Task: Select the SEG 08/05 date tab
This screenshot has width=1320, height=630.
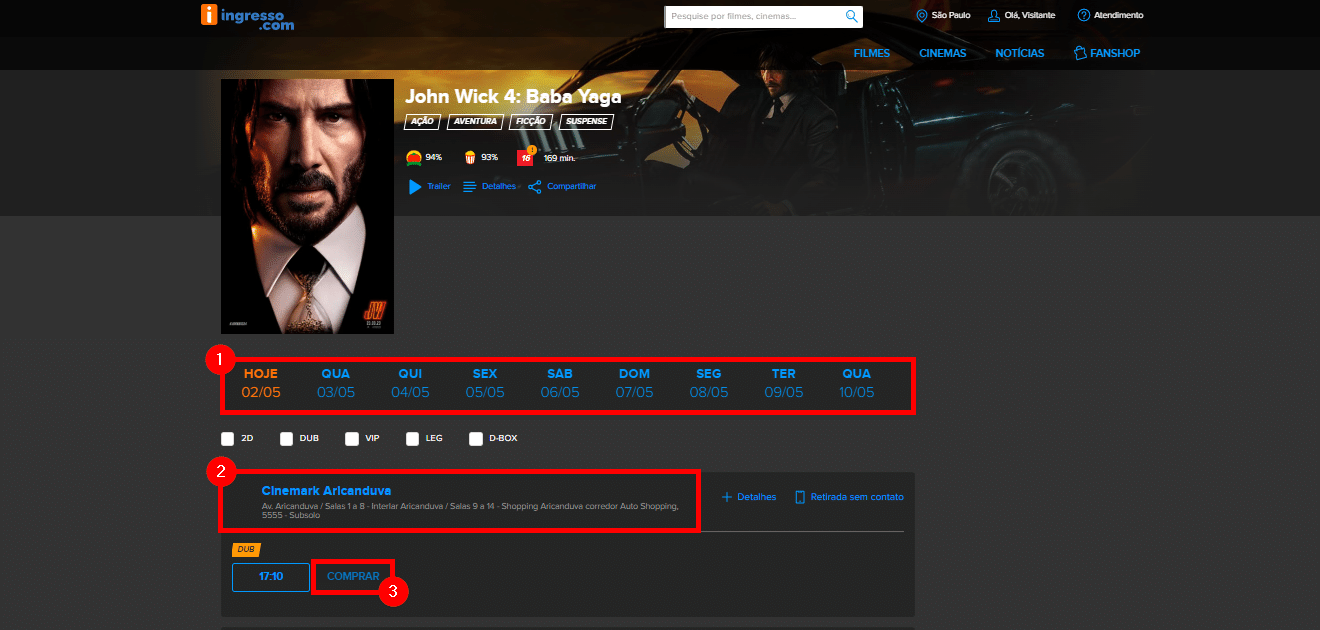Action: 709,383
